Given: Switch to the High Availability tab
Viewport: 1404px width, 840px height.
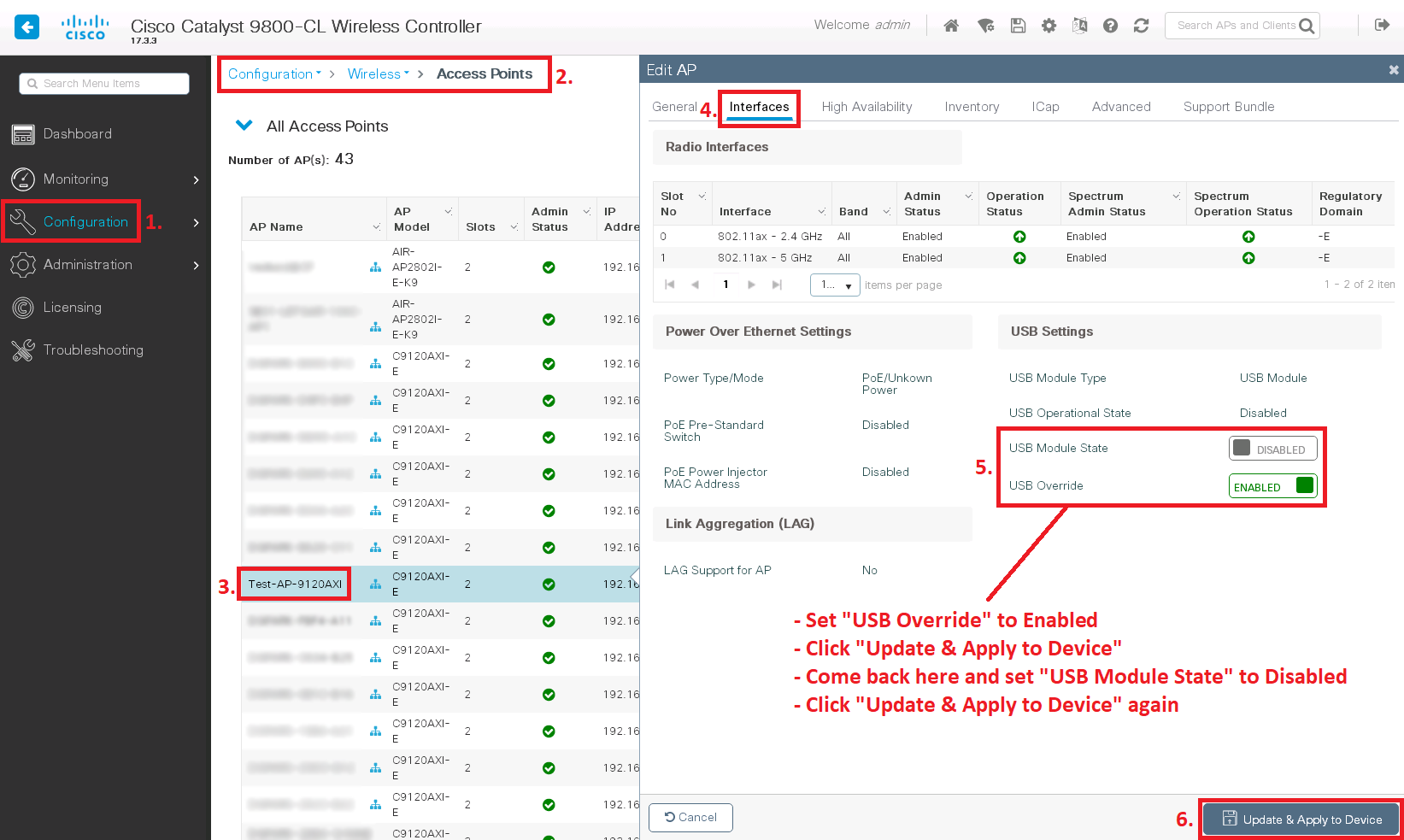Looking at the screenshot, I should click(866, 106).
